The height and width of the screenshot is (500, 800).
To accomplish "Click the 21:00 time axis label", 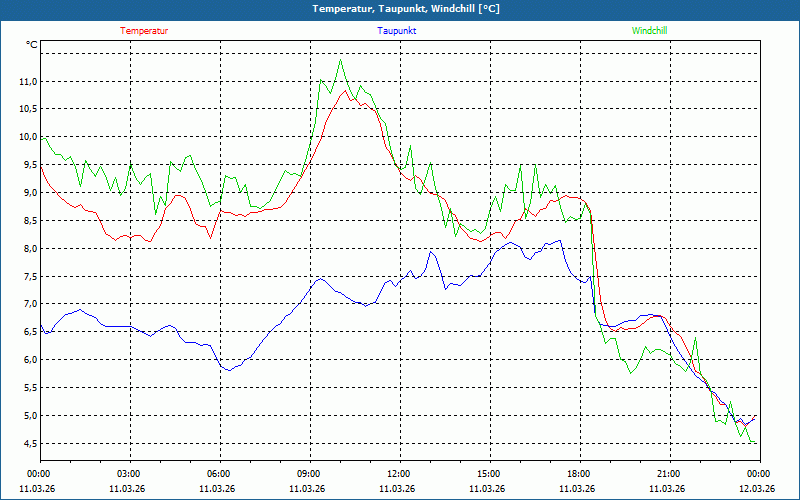I will point(668,474).
